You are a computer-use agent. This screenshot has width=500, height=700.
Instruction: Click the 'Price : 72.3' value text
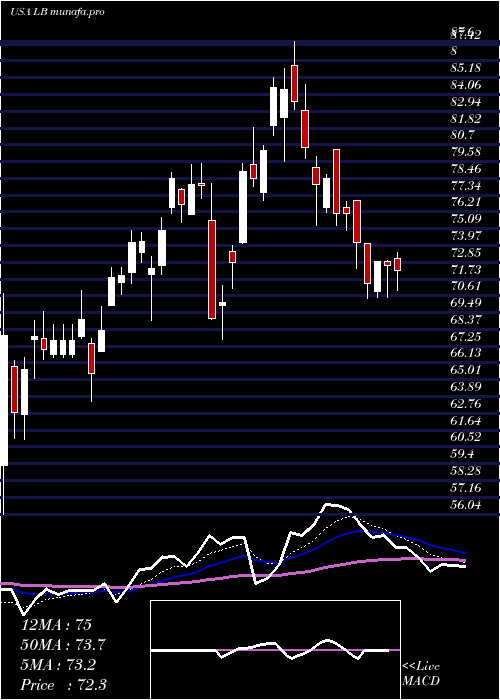pyautogui.click(x=63, y=684)
